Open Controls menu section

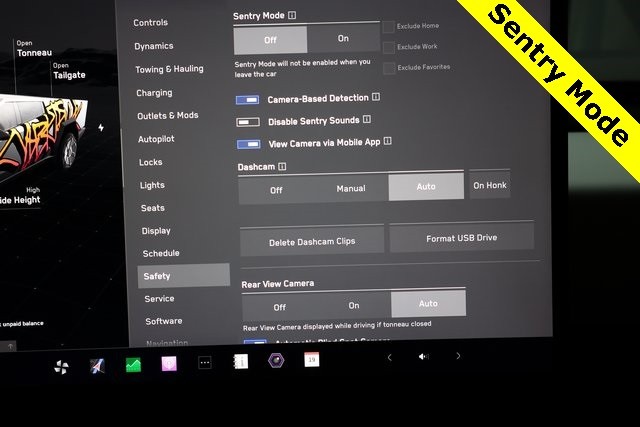click(x=151, y=22)
